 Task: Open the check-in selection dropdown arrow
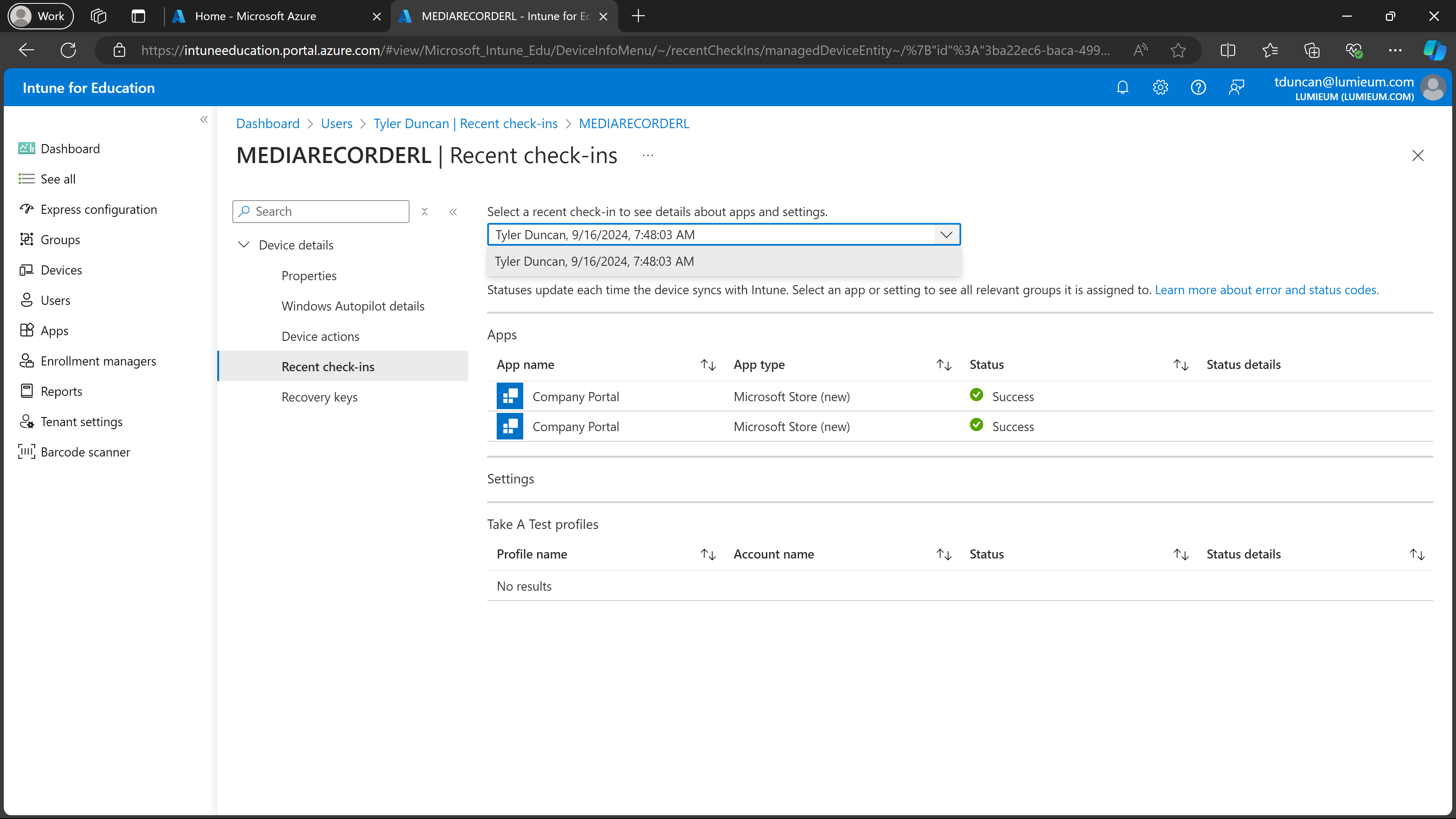(946, 235)
